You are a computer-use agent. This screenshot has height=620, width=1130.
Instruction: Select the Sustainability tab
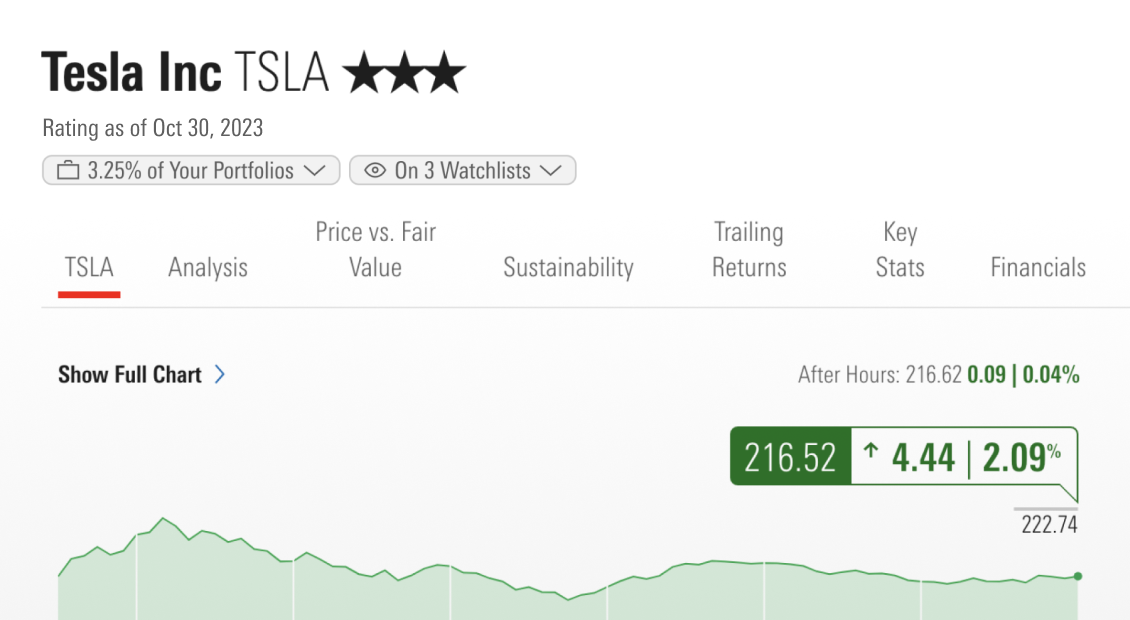(568, 268)
